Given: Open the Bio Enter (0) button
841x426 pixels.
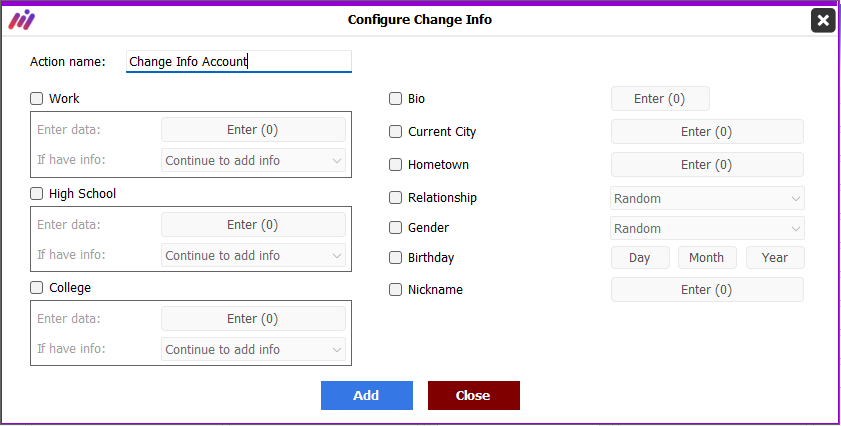Looking at the screenshot, I should tap(660, 99).
